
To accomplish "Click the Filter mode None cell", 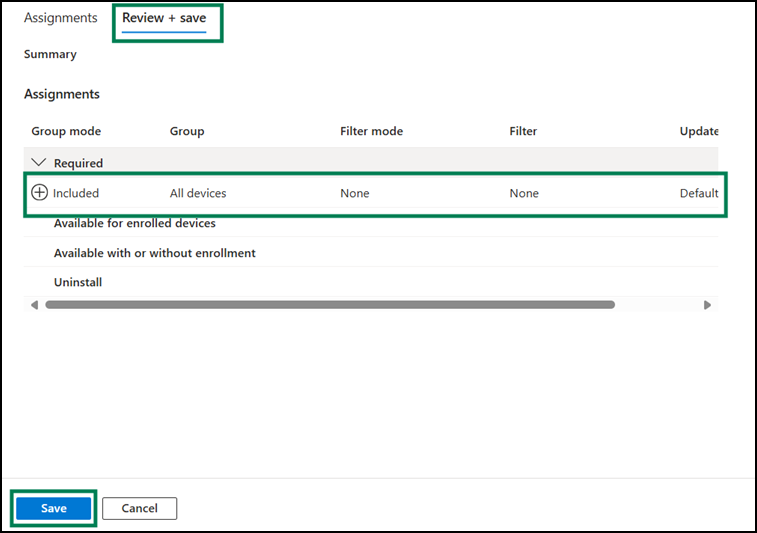I will pos(355,193).
